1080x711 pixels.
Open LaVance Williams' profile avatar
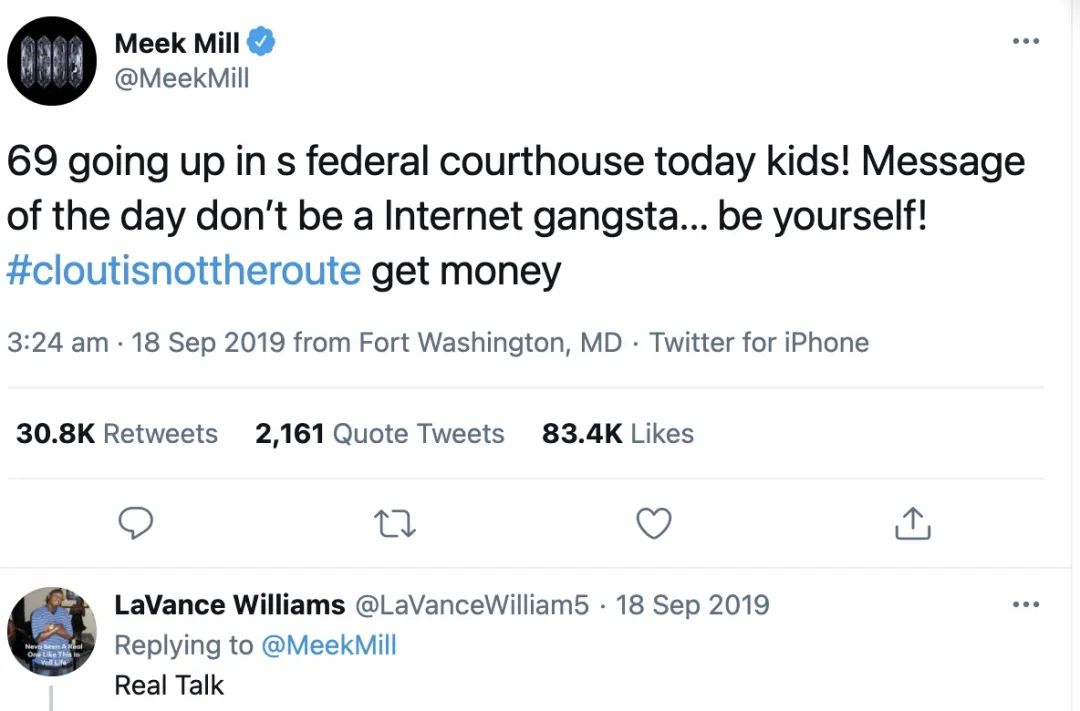pyautogui.click(x=51, y=631)
